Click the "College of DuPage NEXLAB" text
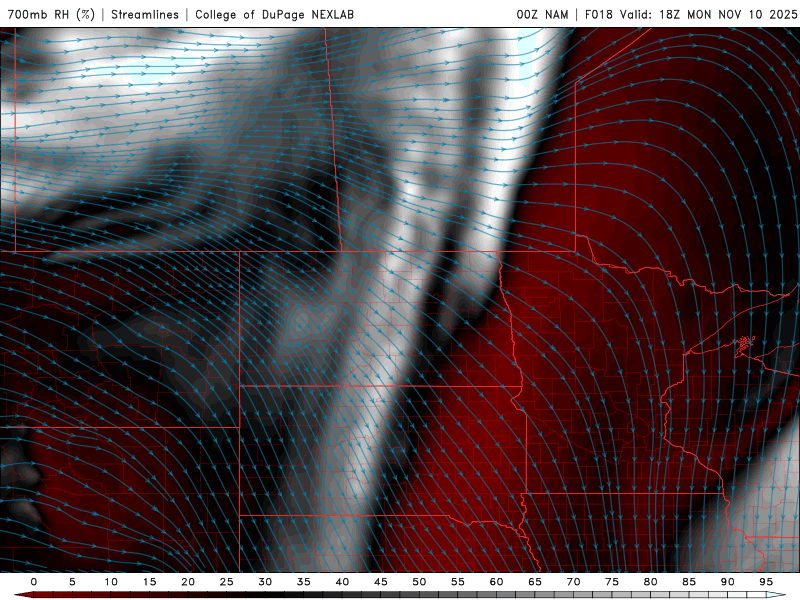Image resolution: width=800 pixels, height=600 pixels. coord(274,14)
